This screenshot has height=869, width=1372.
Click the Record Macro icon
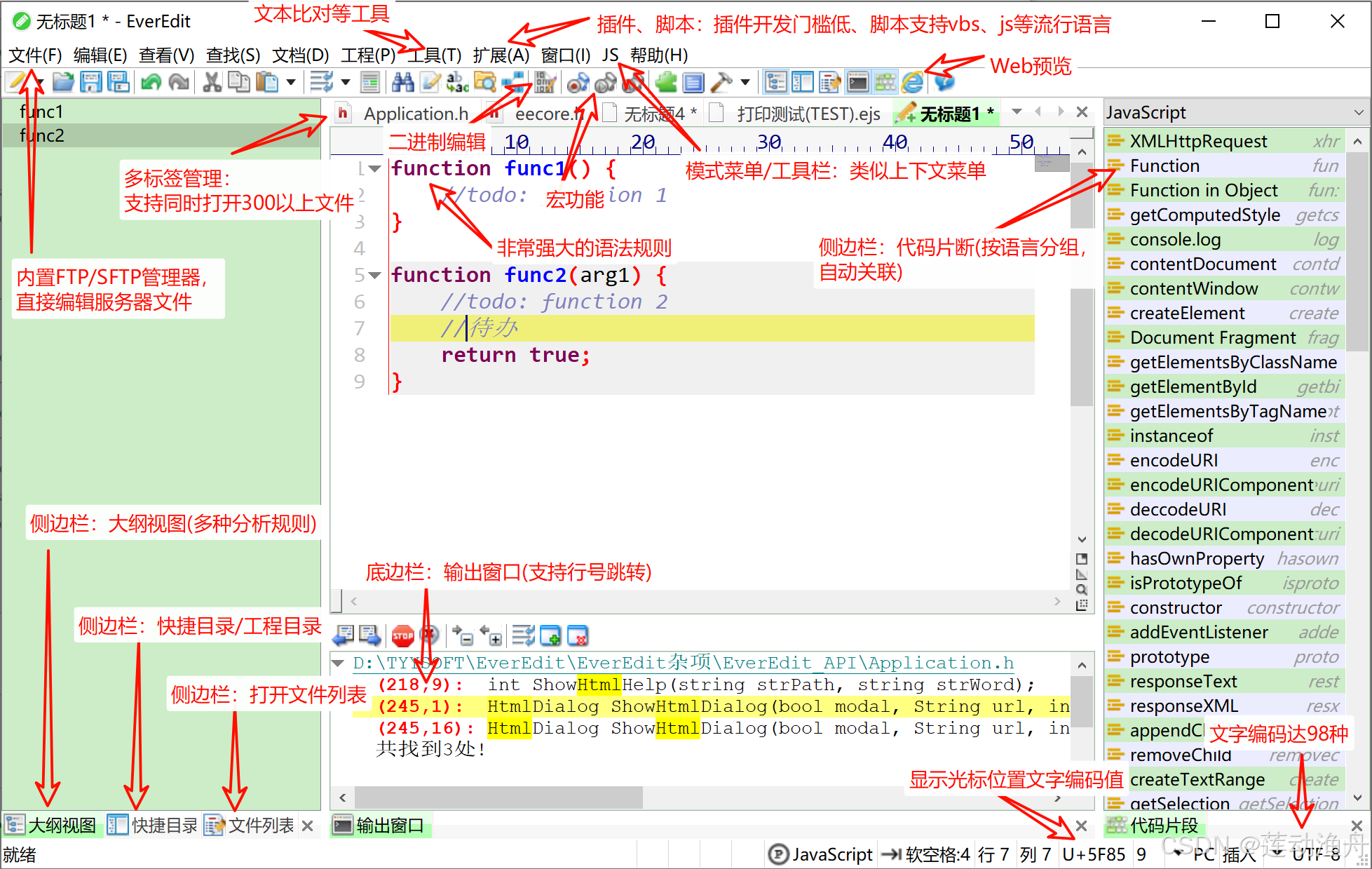click(577, 83)
